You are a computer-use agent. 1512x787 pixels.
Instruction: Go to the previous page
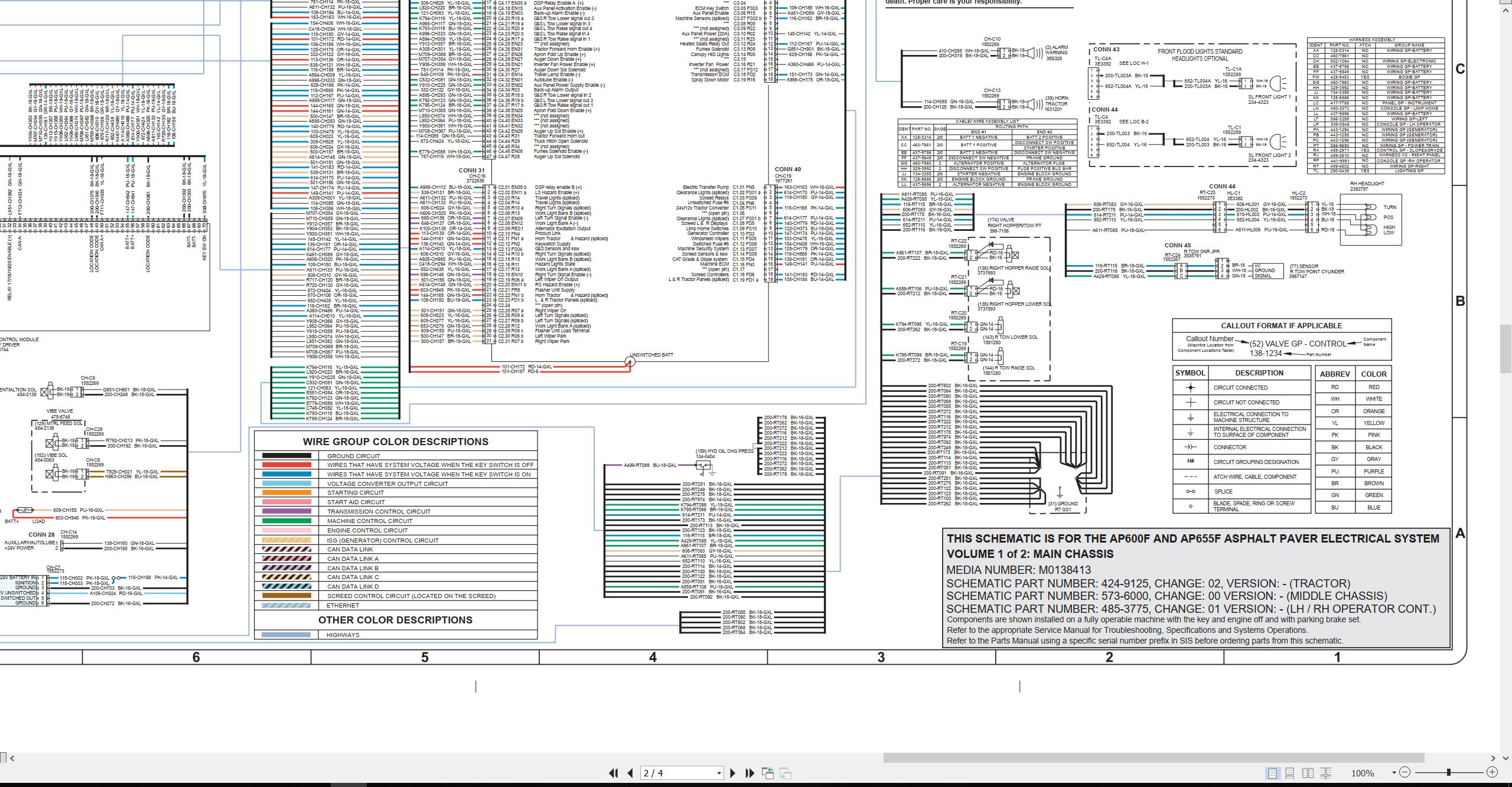[630, 773]
